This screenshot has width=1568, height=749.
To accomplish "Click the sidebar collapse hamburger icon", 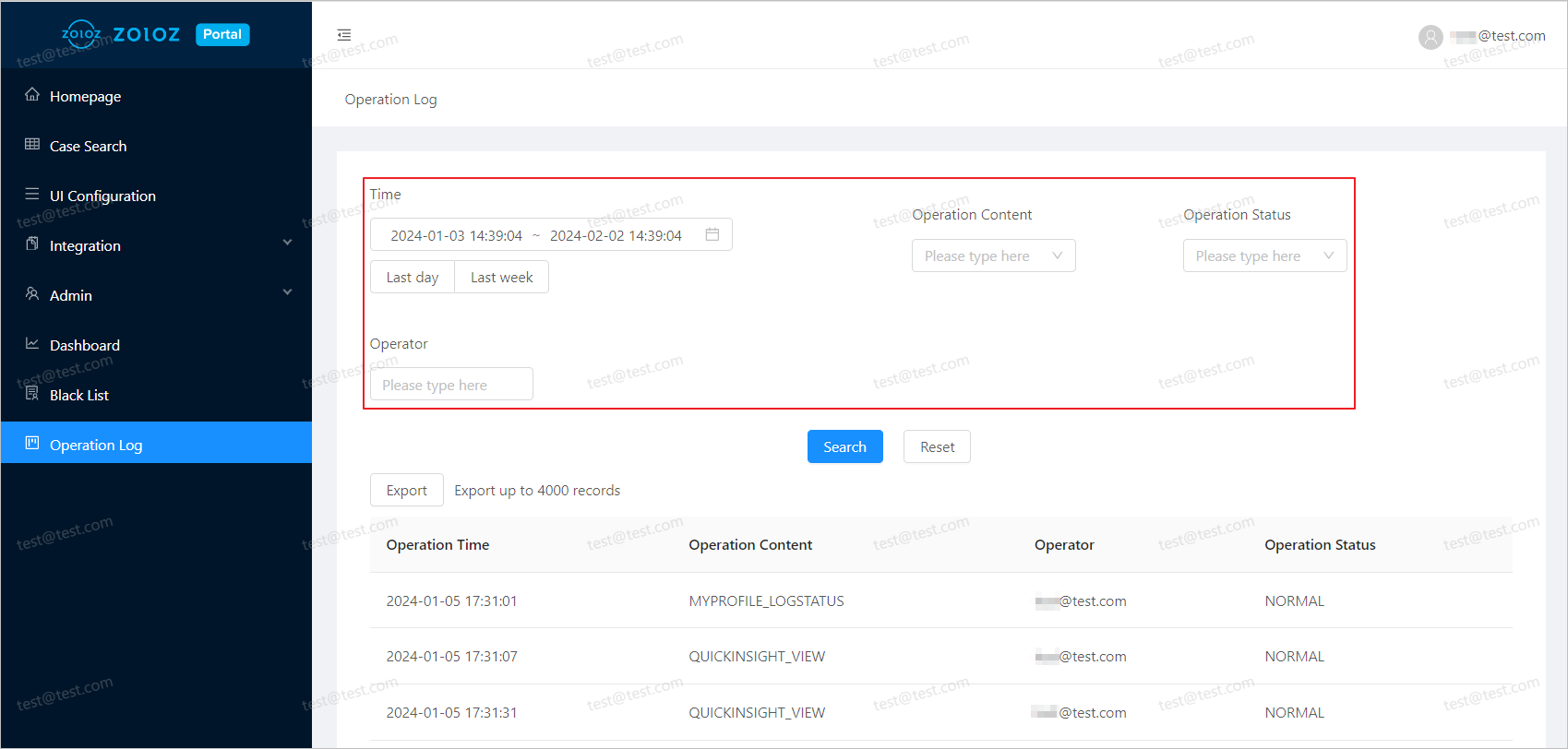I will click(x=344, y=35).
